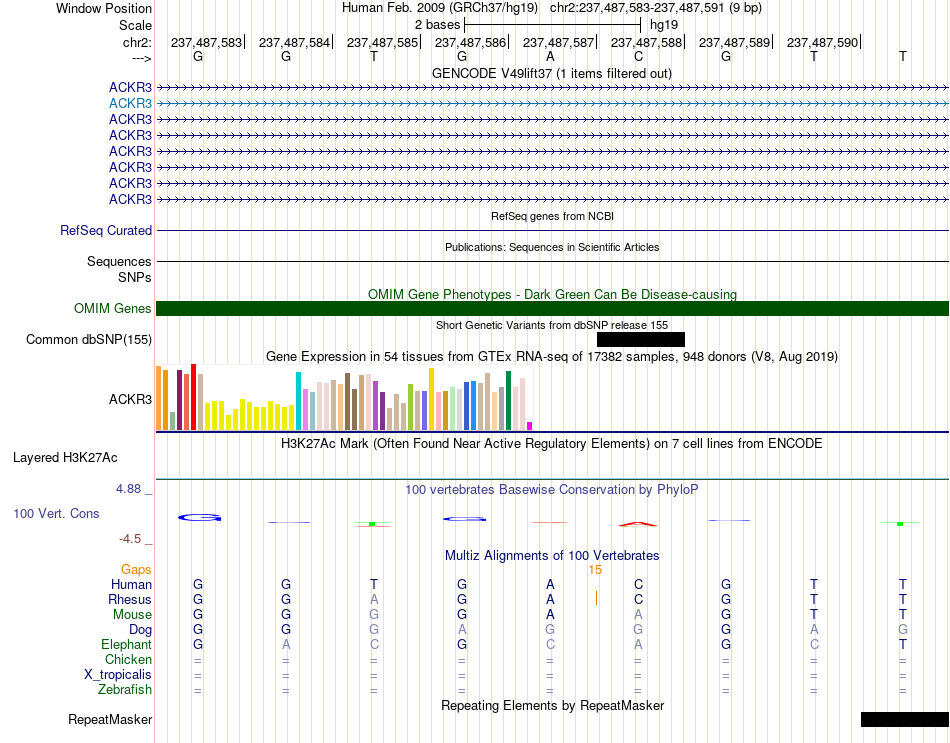The width and height of the screenshot is (950, 743).
Task: Click the red A PhyloP conservation logo
Action: (x=638, y=524)
